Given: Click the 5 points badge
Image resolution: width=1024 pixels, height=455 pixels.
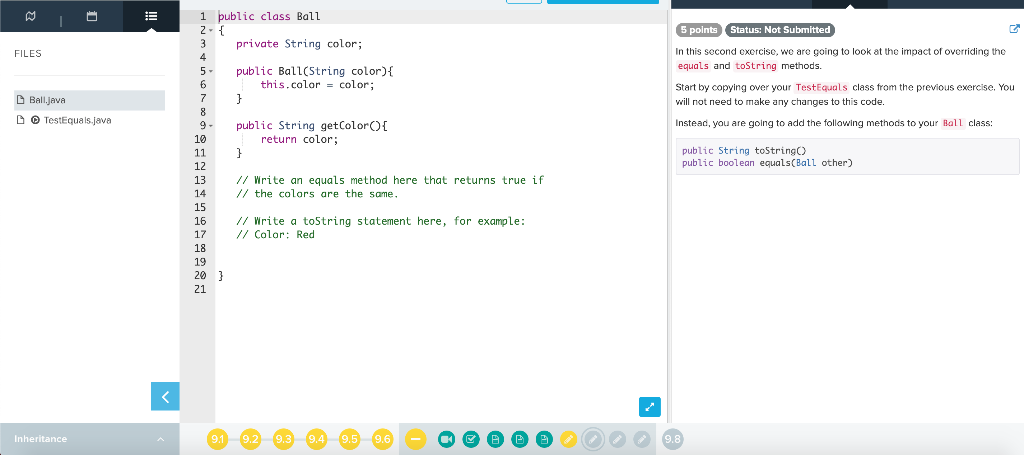Looking at the screenshot, I should pos(699,29).
